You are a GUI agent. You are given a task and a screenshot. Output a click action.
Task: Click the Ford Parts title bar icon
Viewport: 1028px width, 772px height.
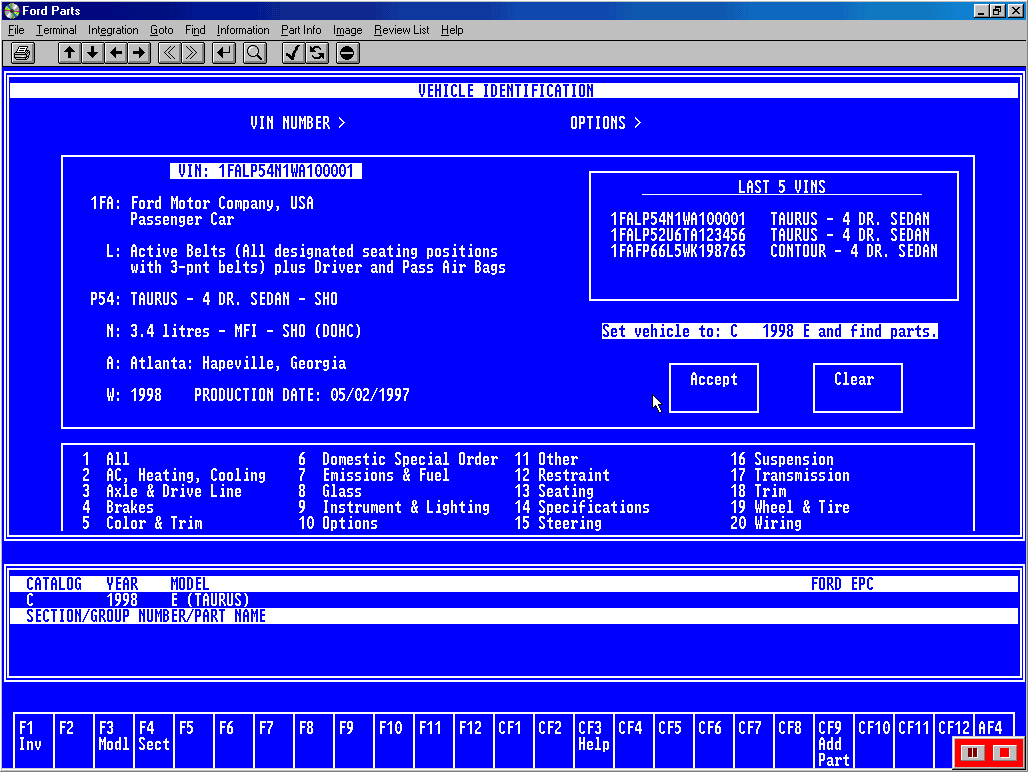coord(11,10)
